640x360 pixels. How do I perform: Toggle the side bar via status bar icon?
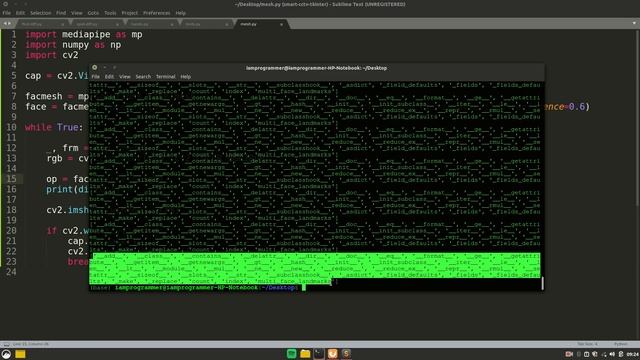point(6,344)
